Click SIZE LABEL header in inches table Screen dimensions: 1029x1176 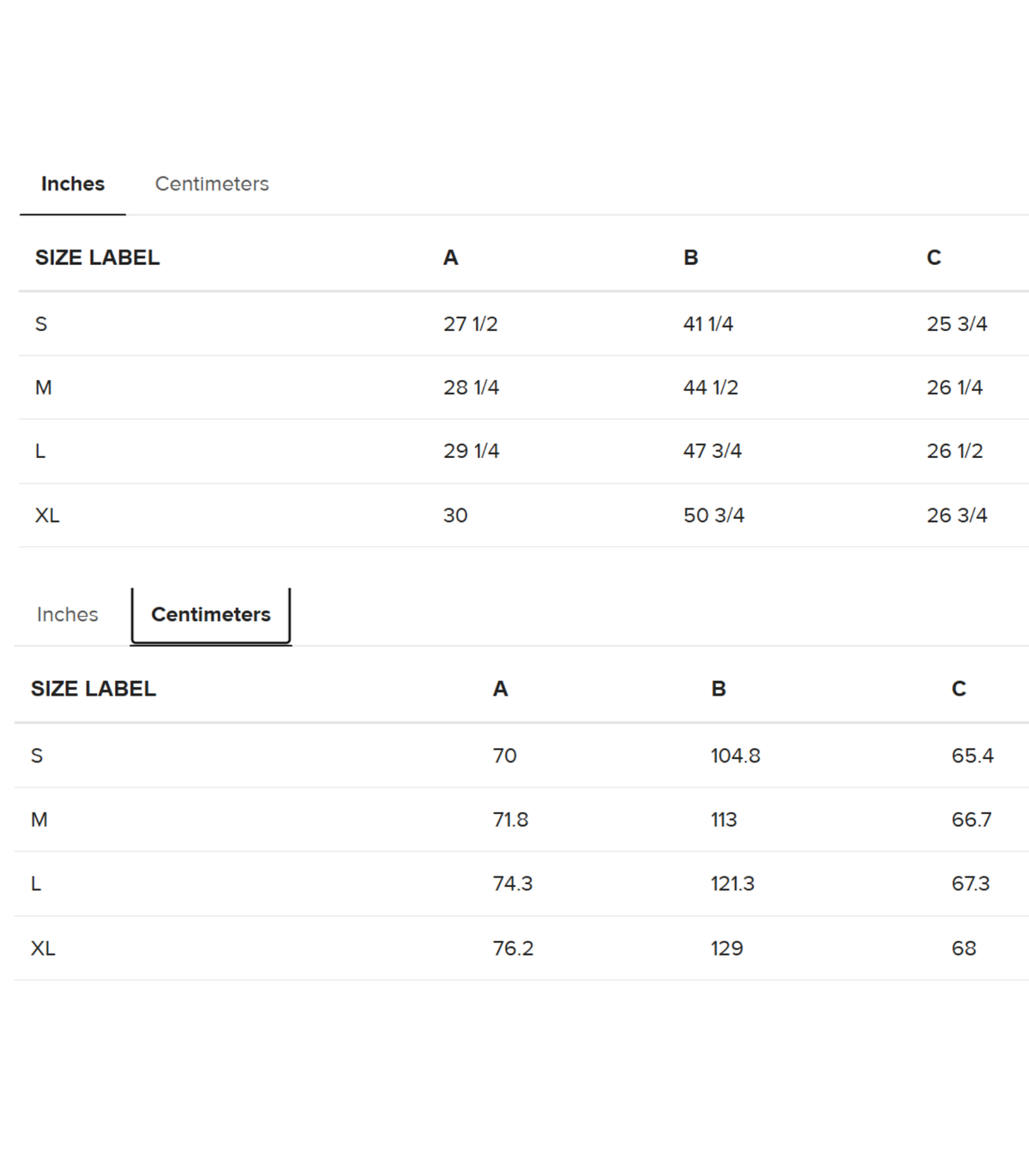coord(97,257)
